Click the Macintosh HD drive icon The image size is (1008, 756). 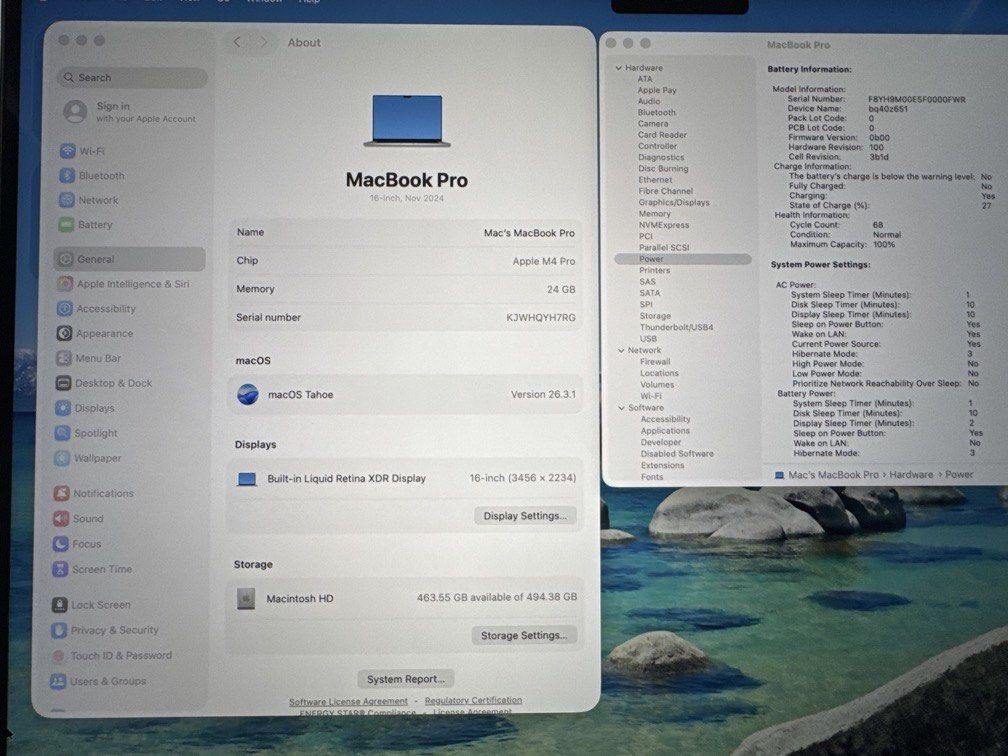tap(246, 598)
